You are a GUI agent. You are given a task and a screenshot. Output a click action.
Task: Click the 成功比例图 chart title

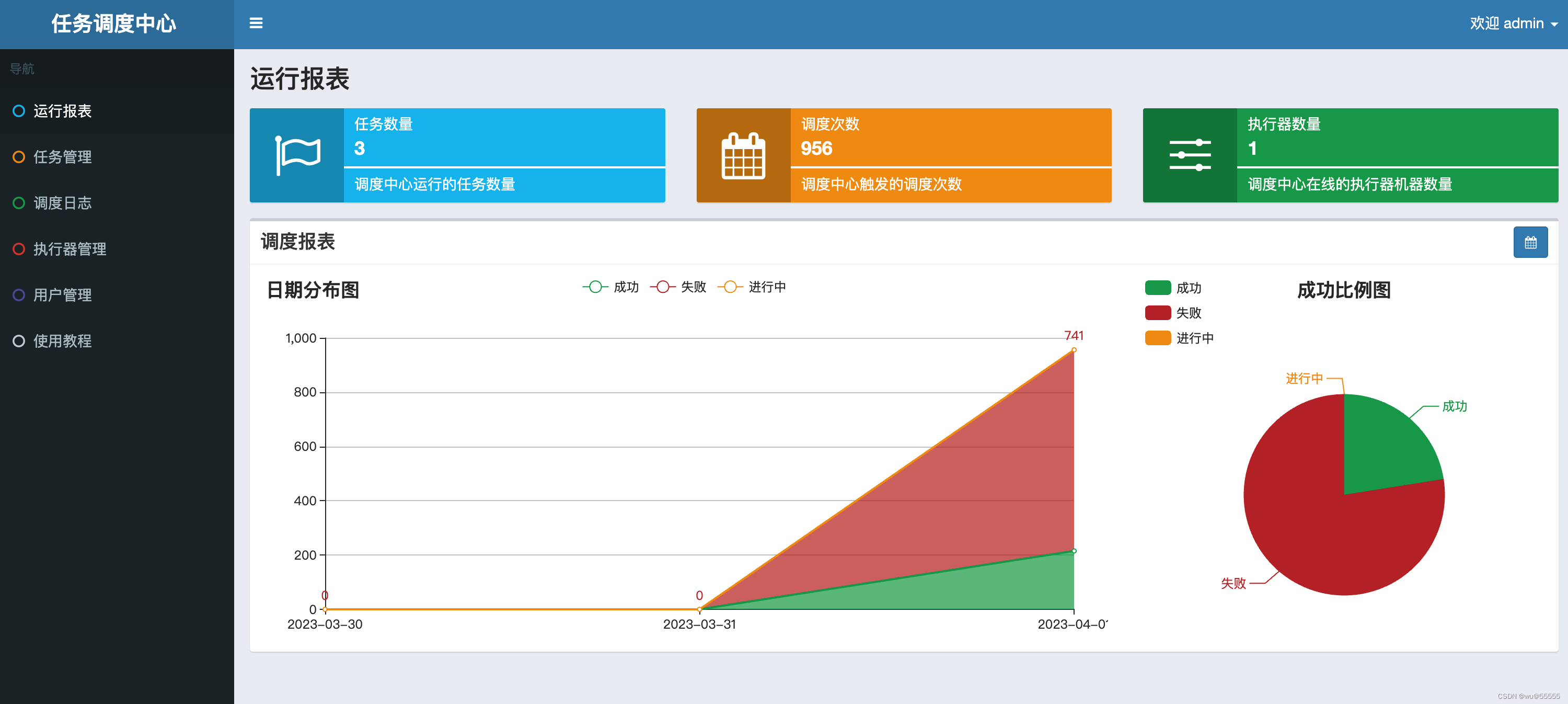[x=1344, y=290]
